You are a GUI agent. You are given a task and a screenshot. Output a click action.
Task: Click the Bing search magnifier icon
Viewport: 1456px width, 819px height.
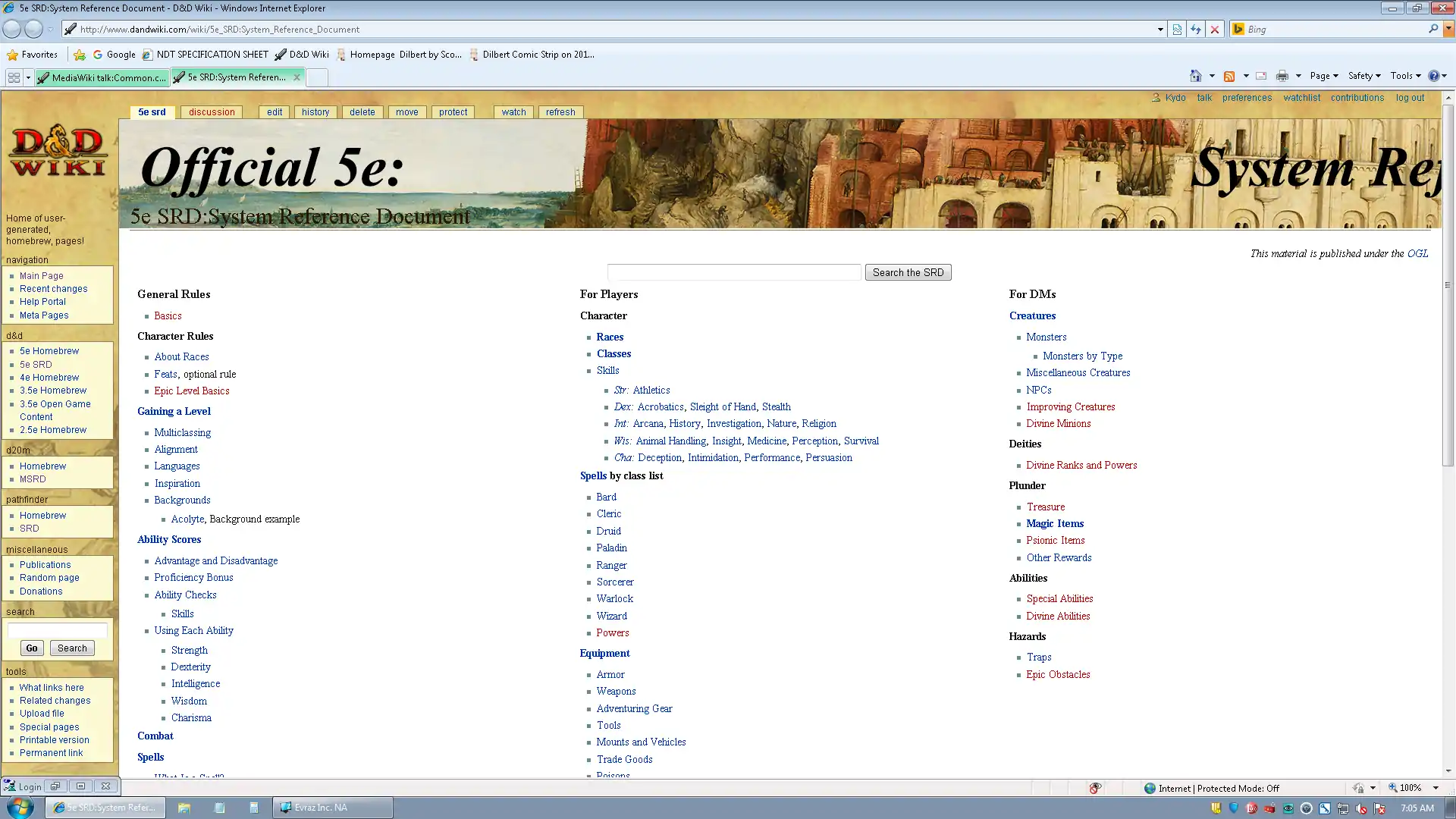coord(1432,29)
